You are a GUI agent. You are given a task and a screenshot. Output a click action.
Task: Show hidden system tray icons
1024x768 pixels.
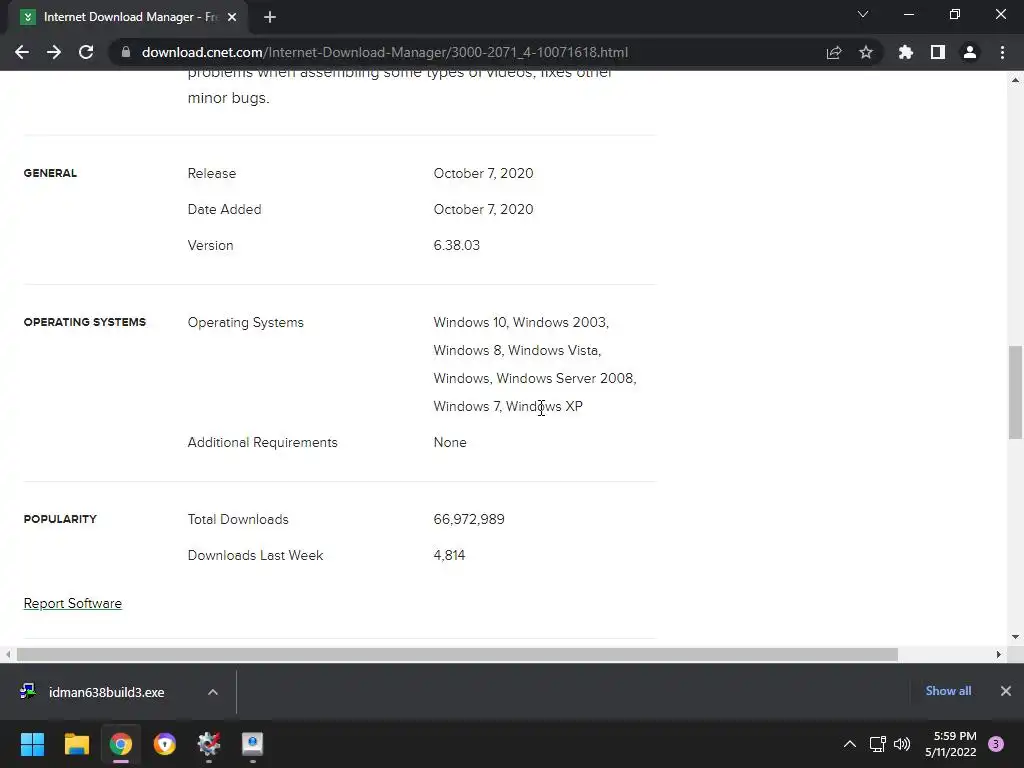(x=850, y=744)
